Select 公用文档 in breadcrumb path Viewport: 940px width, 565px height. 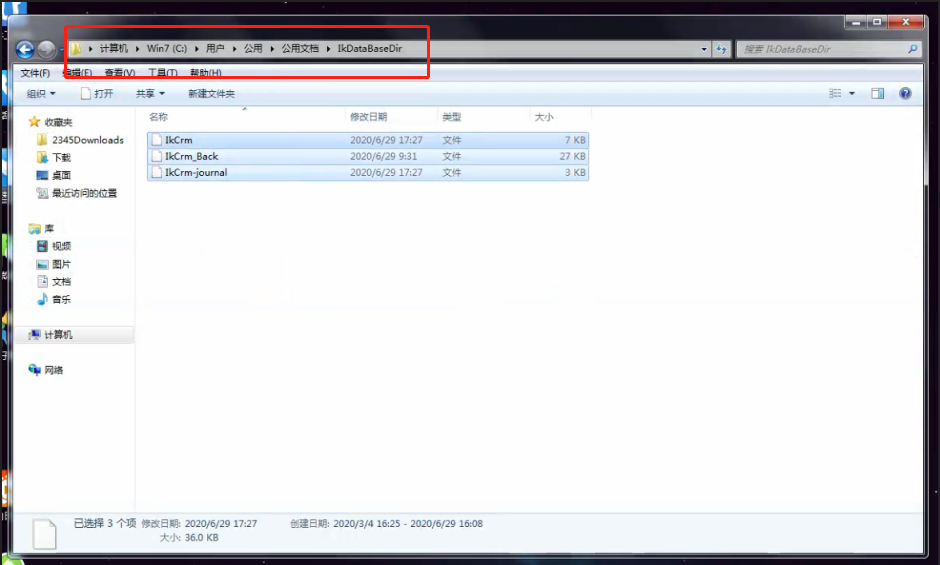[x=300, y=49]
